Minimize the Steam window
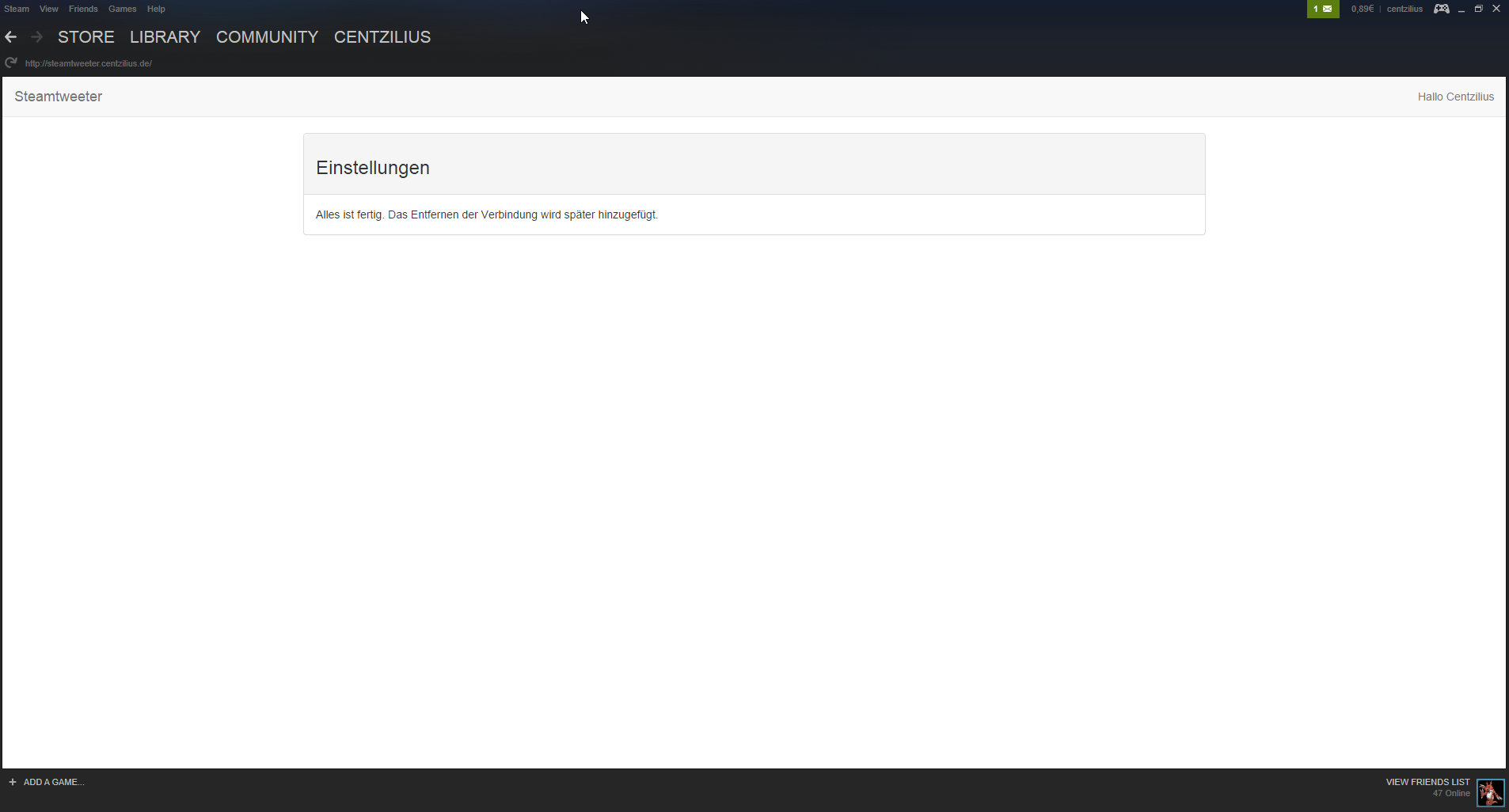This screenshot has height=812, width=1509. click(1461, 9)
